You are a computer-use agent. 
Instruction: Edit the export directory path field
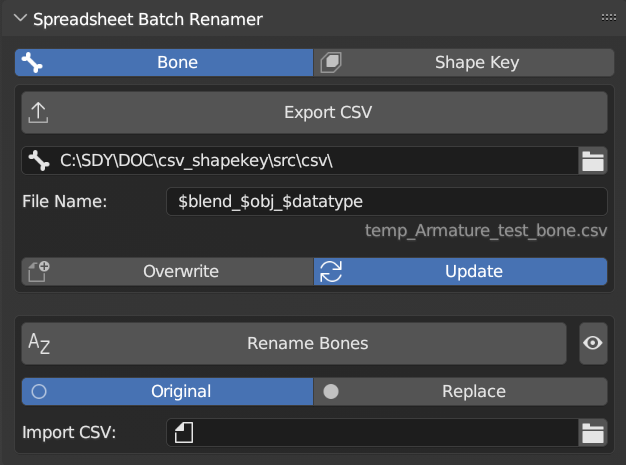[x=310, y=160]
